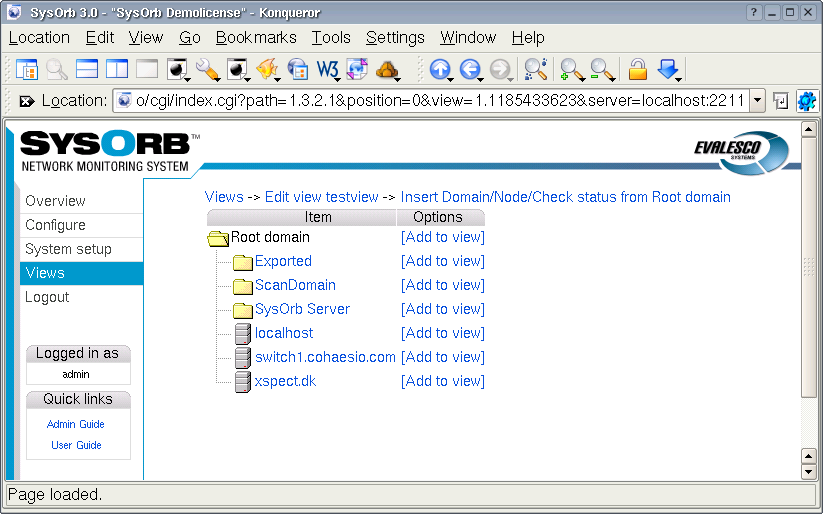Image resolution: width=823 pixels, height=514 pixels.
Task: Add xspect.dk to view
Action: [x=443, y=381]
